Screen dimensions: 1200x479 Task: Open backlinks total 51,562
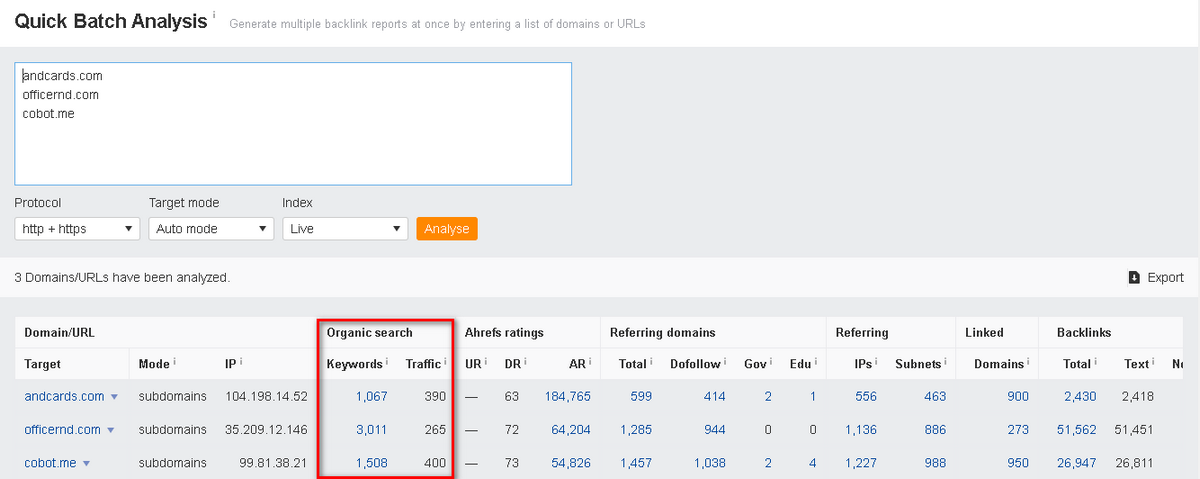pos(1077,429)
